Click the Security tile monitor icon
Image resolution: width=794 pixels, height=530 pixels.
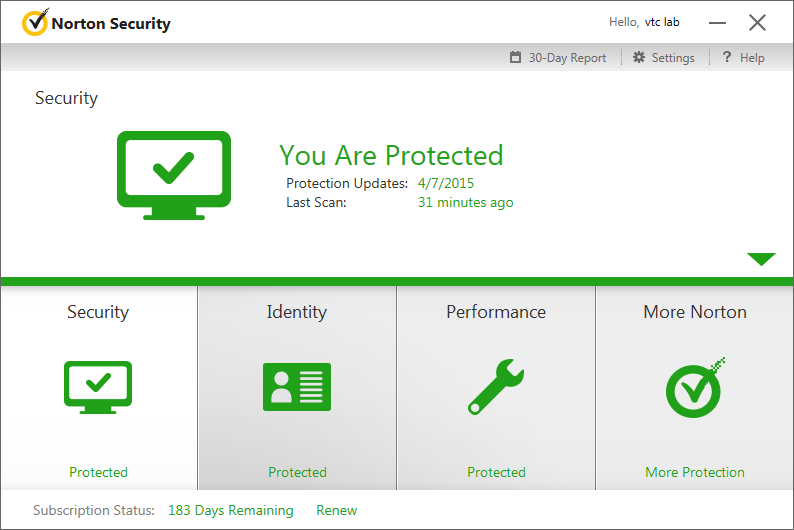(x=98, y=387)
